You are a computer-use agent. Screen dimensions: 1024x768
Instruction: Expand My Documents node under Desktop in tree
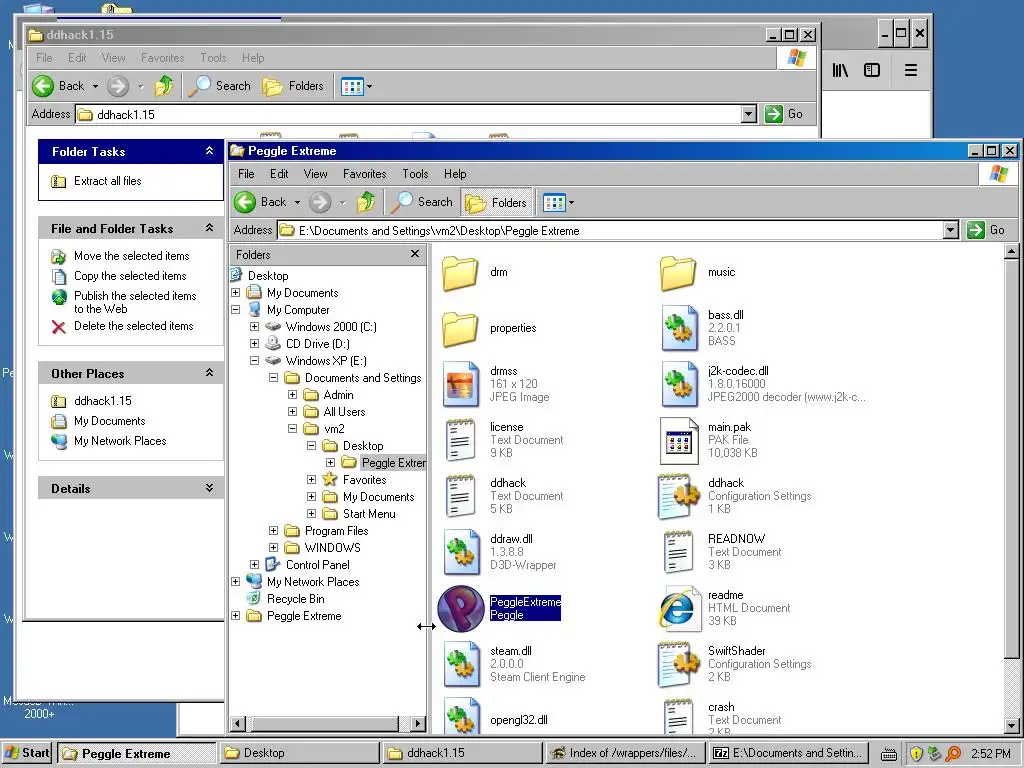tap(236, 293)
